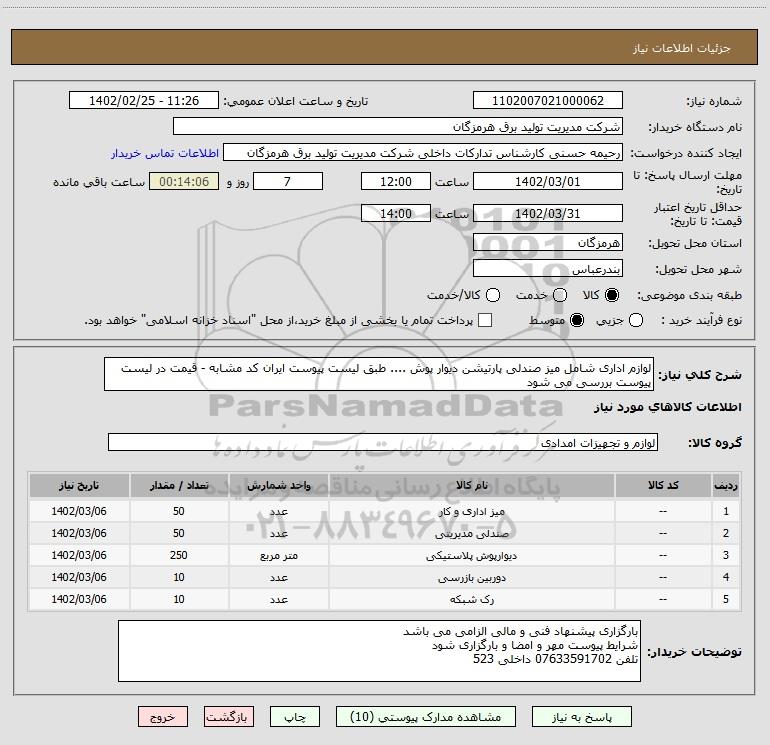Click the announcement date field 1402/02/25 - 11:26
The width and height of the screenshot is (770, 745).
tap(144, 101)
